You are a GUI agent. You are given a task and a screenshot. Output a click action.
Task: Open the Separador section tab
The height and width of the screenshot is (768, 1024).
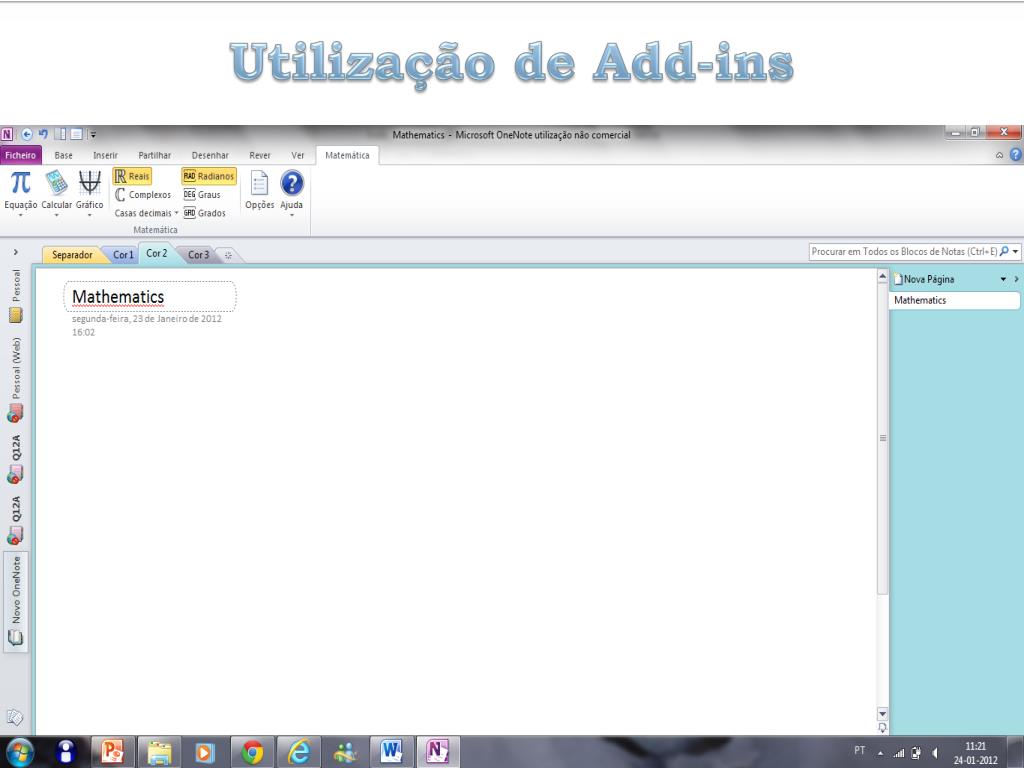72,255
